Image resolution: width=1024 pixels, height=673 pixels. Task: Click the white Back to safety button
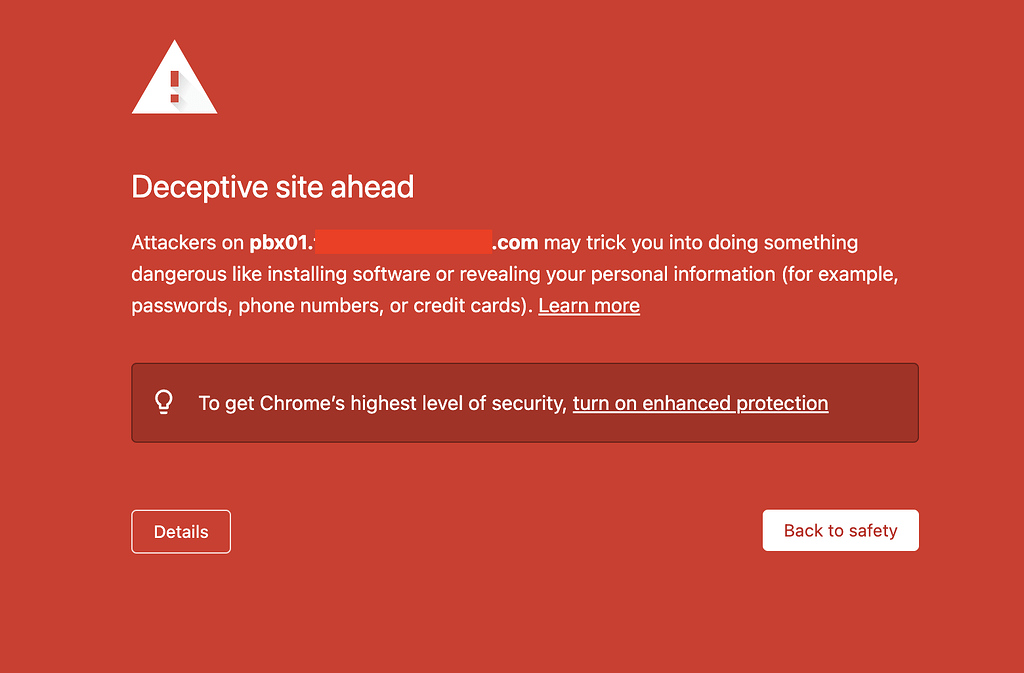point(840,530)
